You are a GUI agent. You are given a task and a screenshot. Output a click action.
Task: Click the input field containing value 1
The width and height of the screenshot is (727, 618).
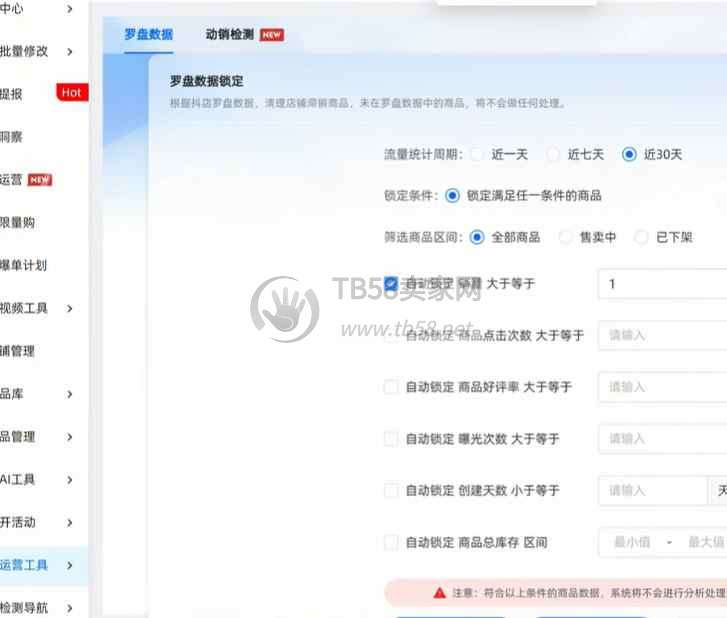[663, 284]
